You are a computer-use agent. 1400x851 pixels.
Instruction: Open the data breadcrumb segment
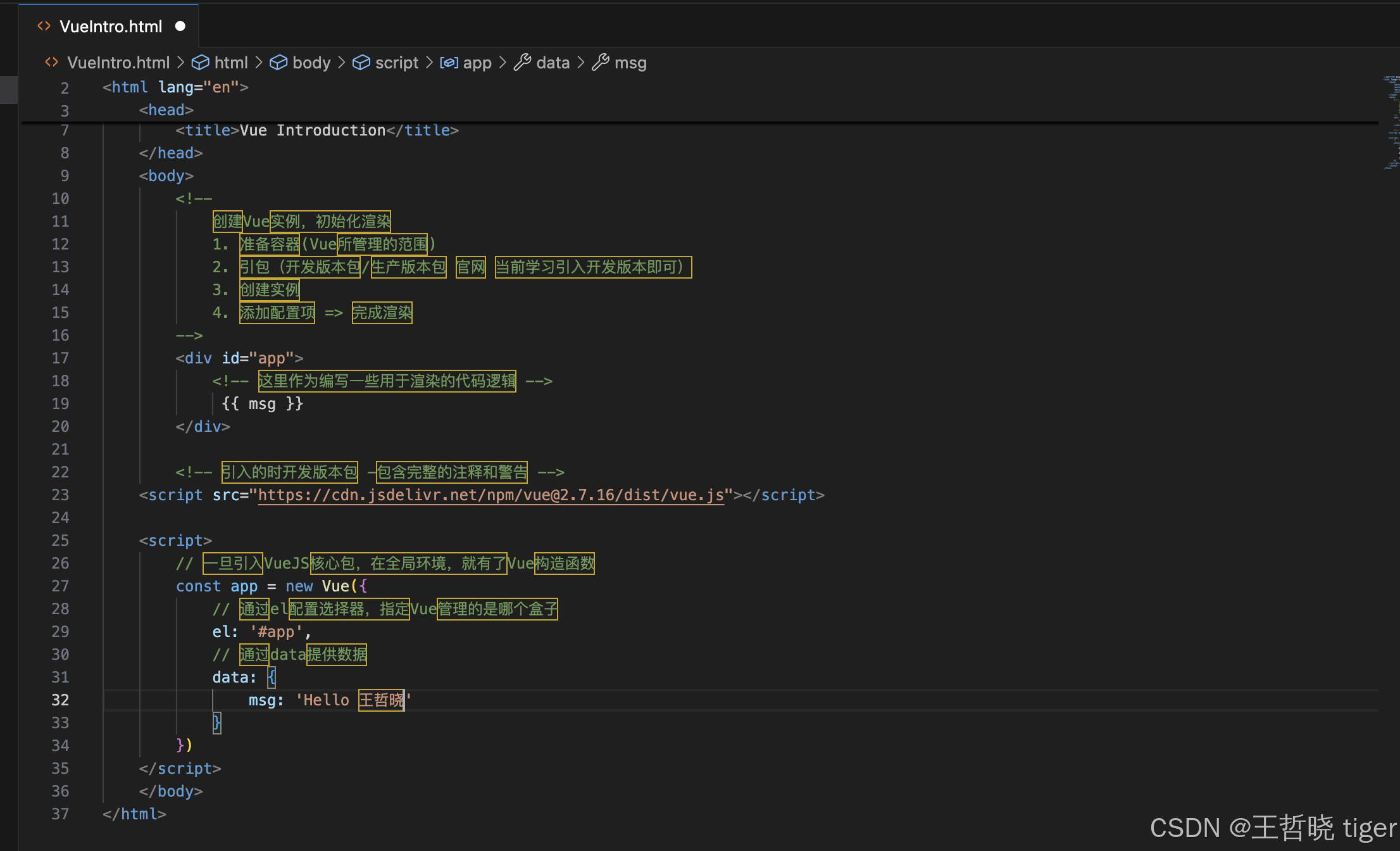click(x=553, y=63)
